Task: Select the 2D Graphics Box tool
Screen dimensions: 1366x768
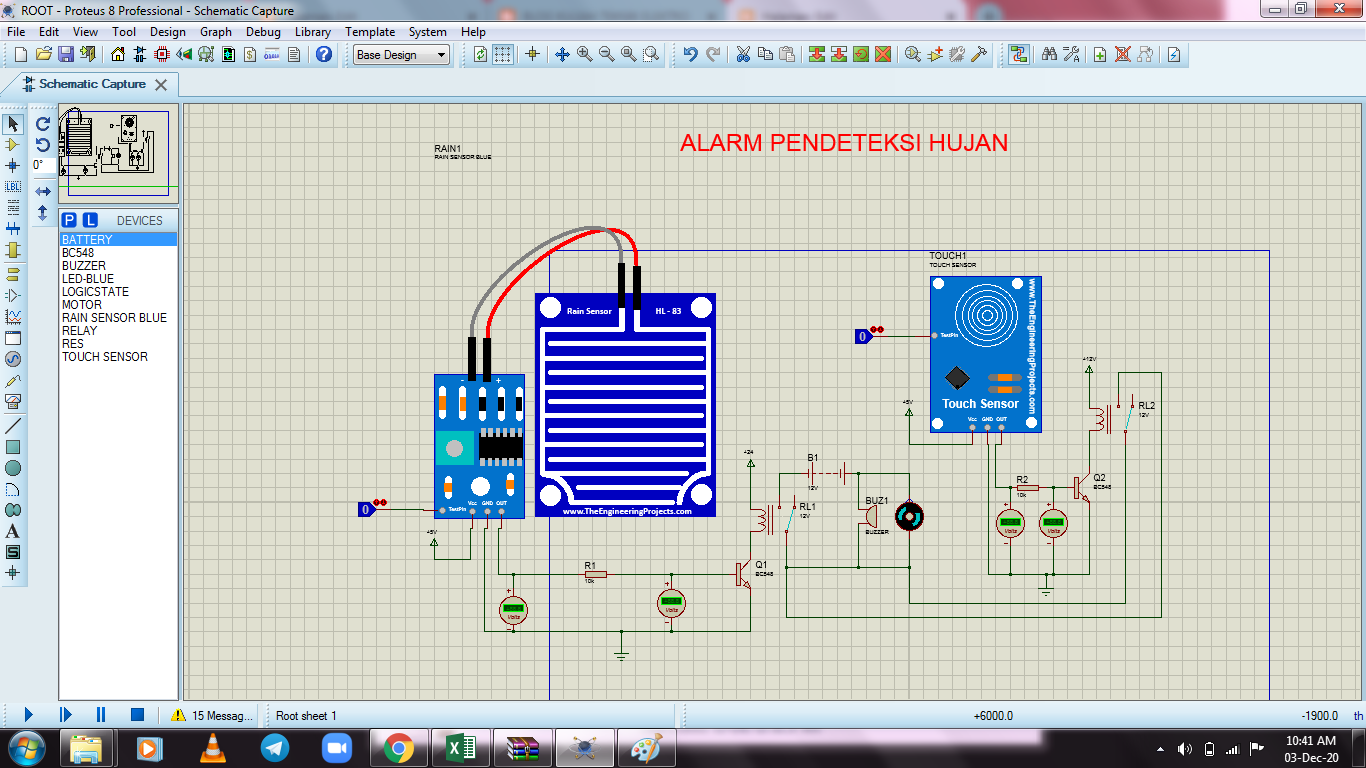Action: pos(13,447)
